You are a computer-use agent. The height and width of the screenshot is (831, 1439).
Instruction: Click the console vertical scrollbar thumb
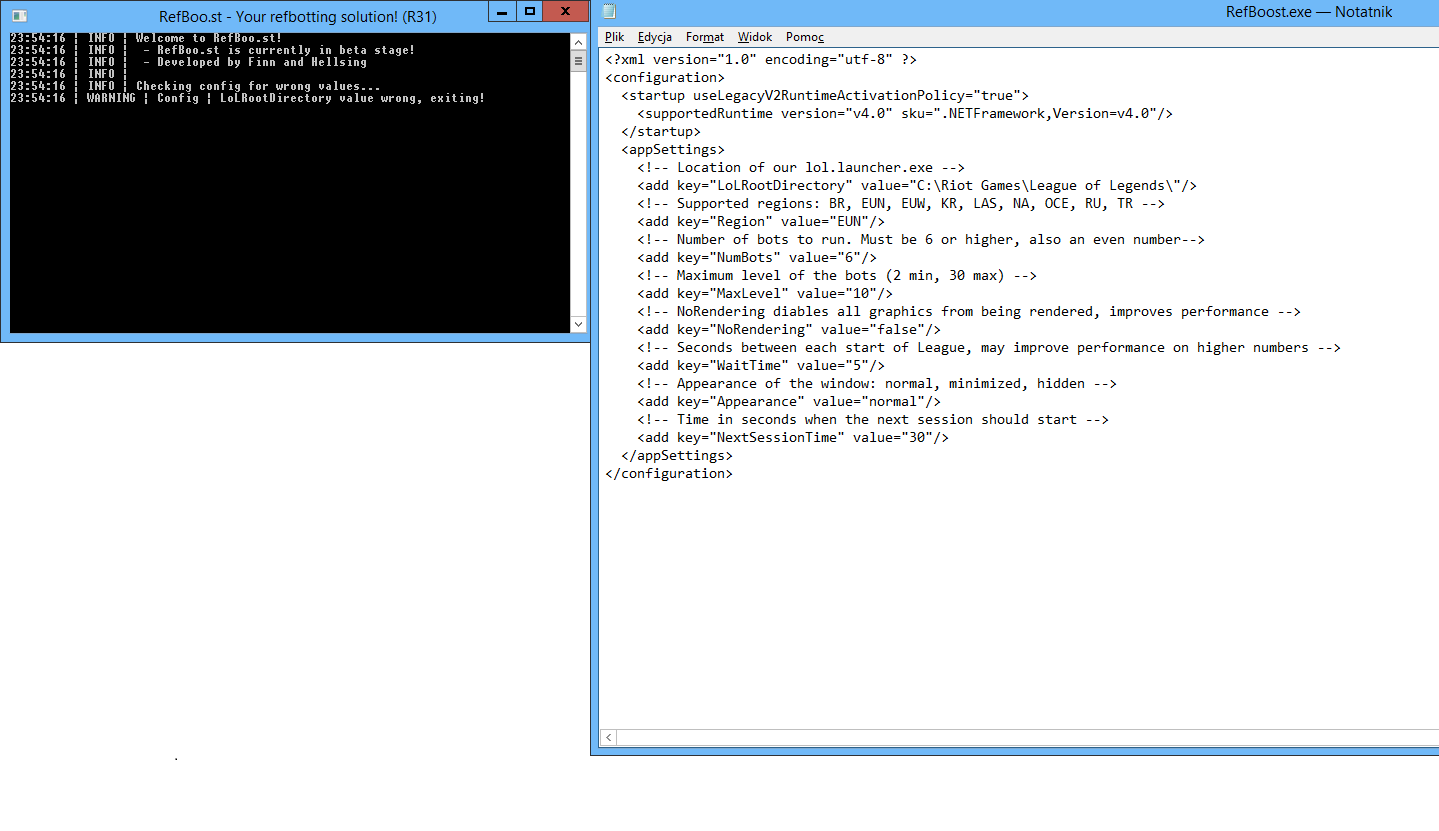click(x=578, y=60)
